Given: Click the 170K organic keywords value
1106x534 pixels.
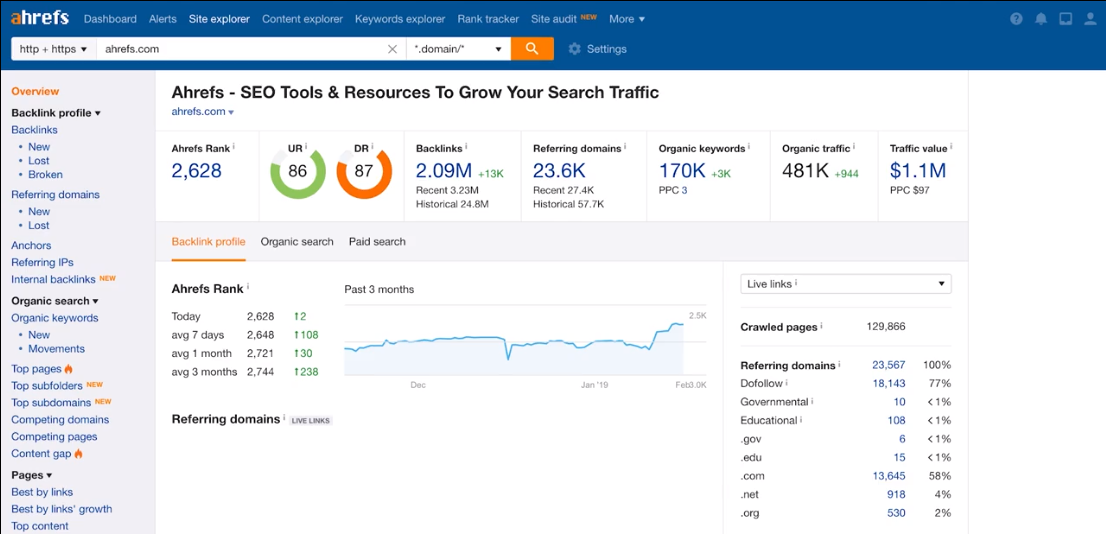Looking at the screenshot, I should (682, 171).
